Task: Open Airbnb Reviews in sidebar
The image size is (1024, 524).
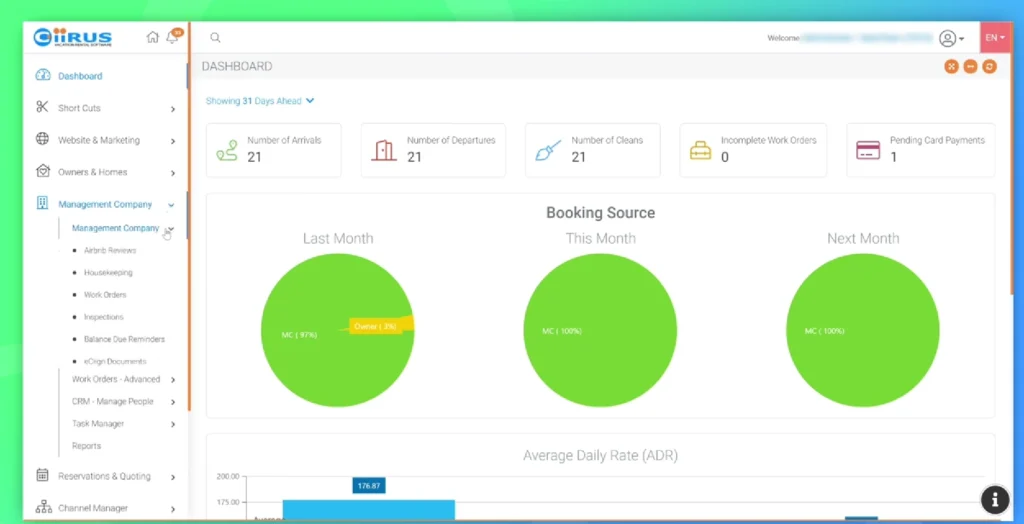Action: click(x=110, y=251)
